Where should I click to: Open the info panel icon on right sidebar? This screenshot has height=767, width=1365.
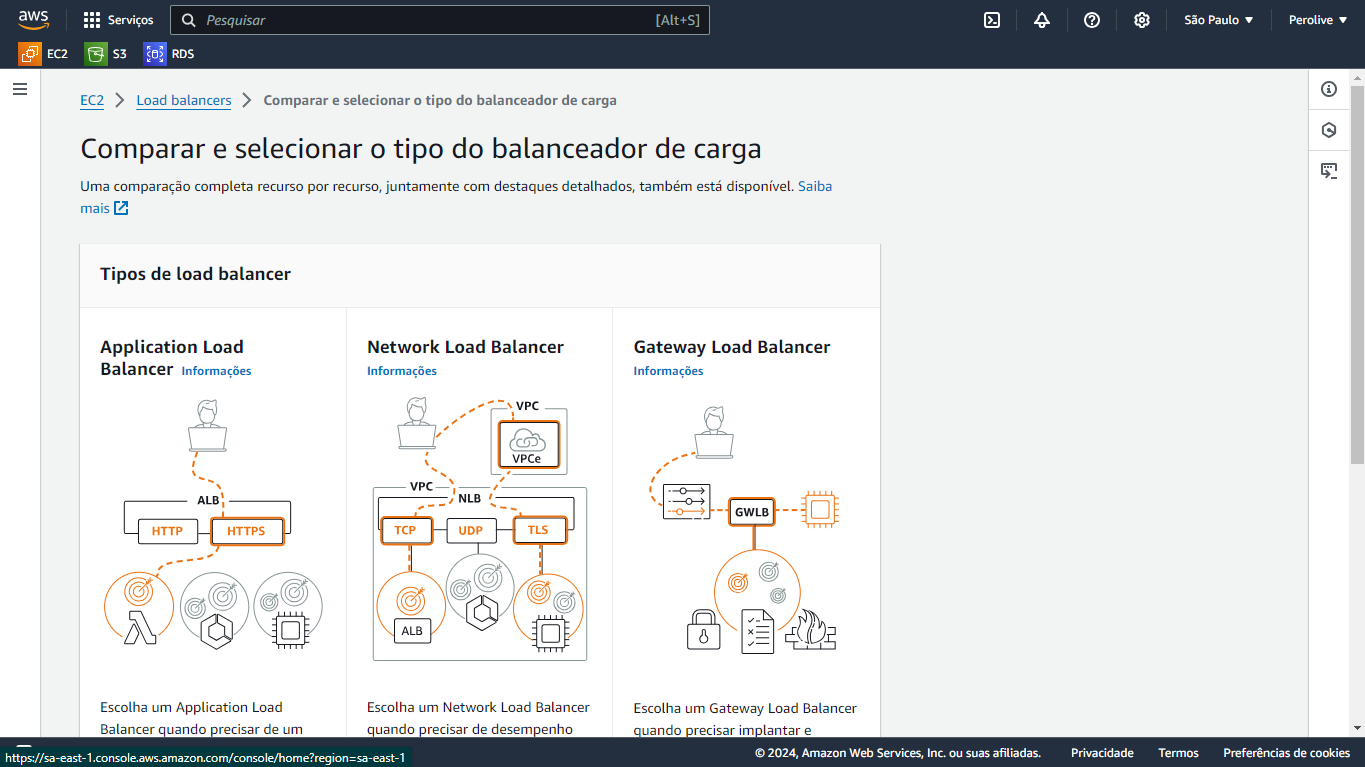(x=1329, y=89)
